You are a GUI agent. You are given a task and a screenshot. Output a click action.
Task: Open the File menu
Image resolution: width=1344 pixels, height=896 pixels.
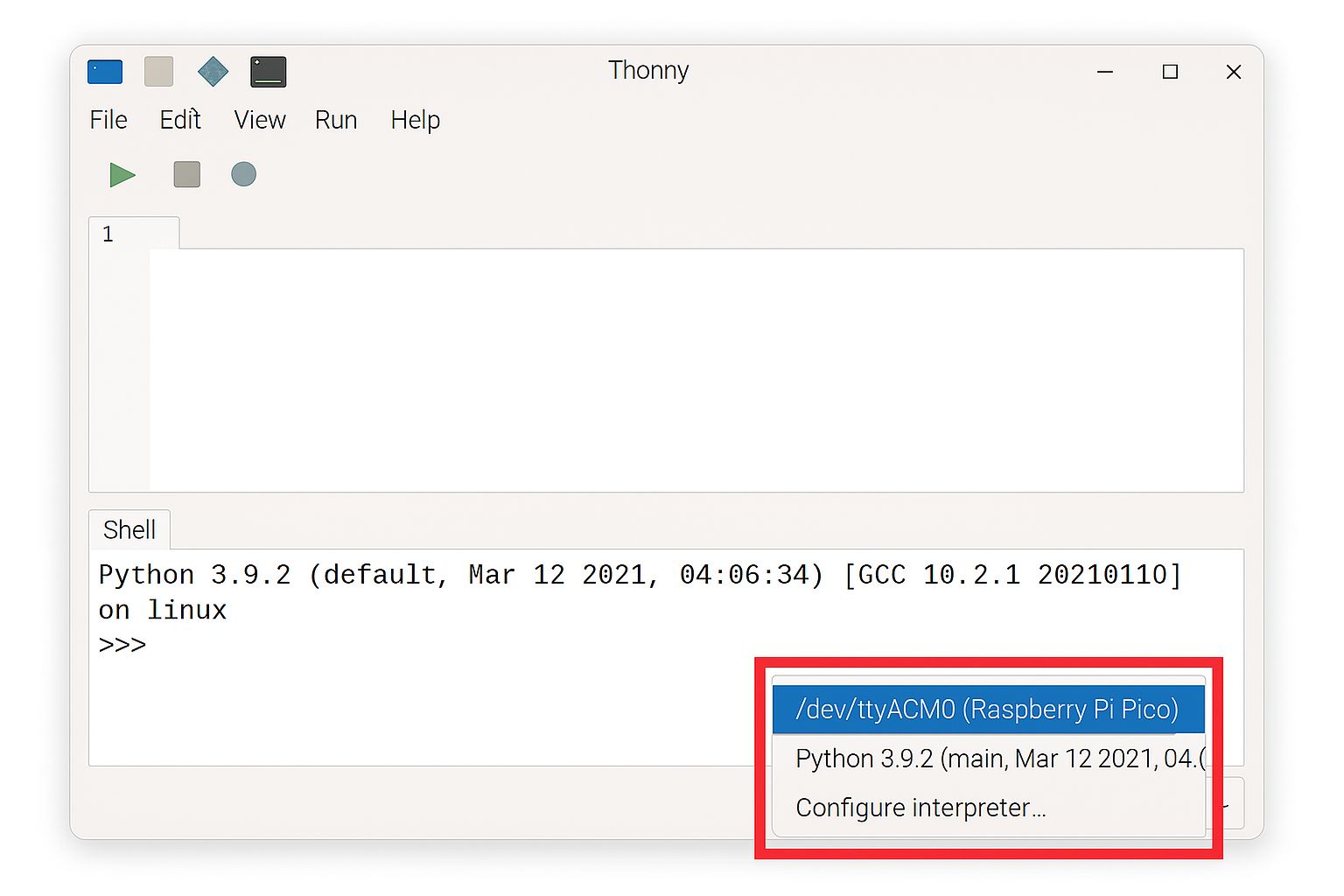point(108,120)
